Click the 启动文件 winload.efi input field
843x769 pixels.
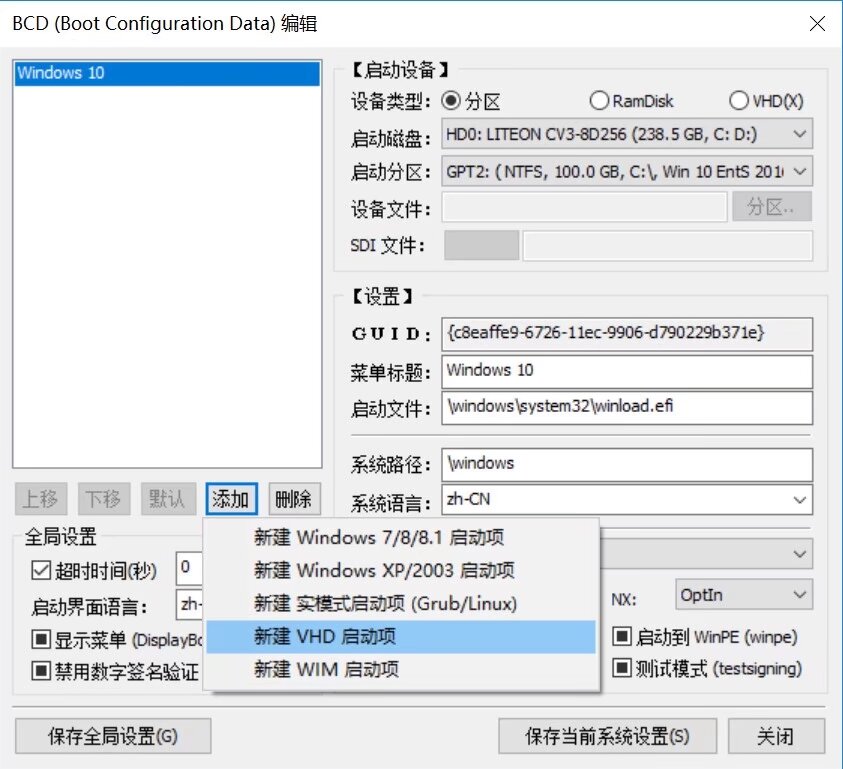pyautogui.click(x=627, y=408)
